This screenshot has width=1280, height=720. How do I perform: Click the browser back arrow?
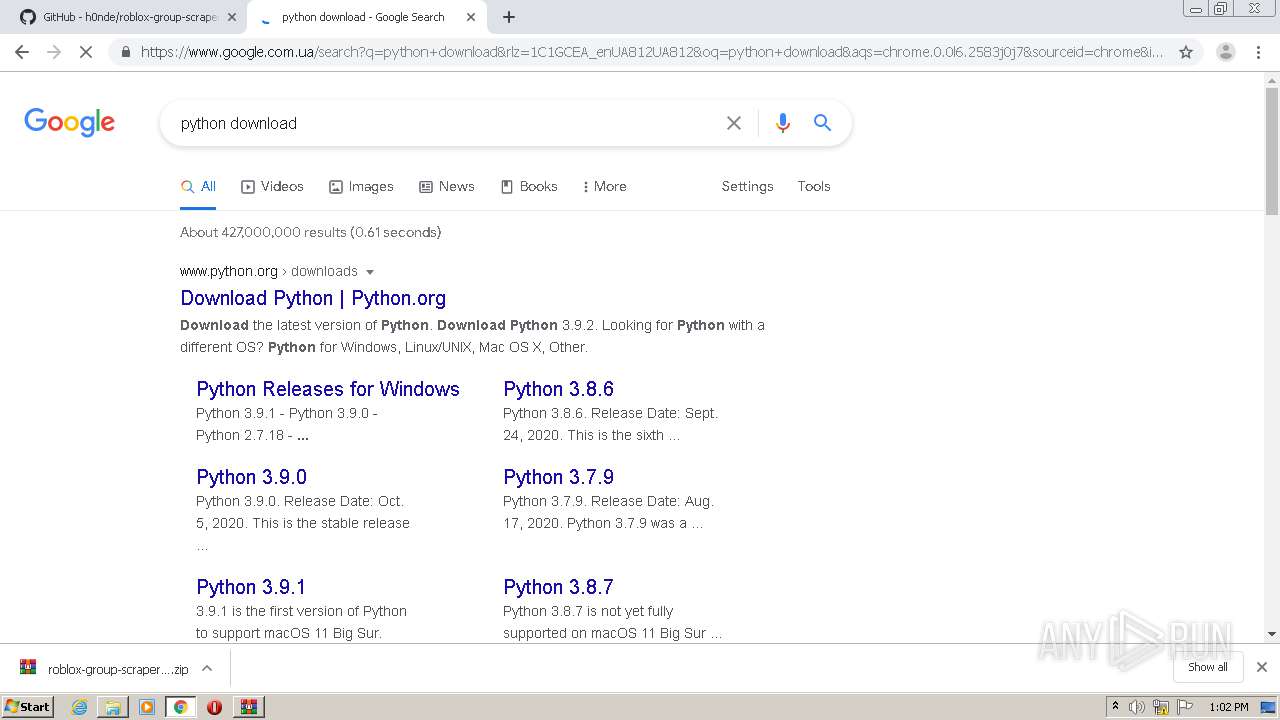click(22, 52)
